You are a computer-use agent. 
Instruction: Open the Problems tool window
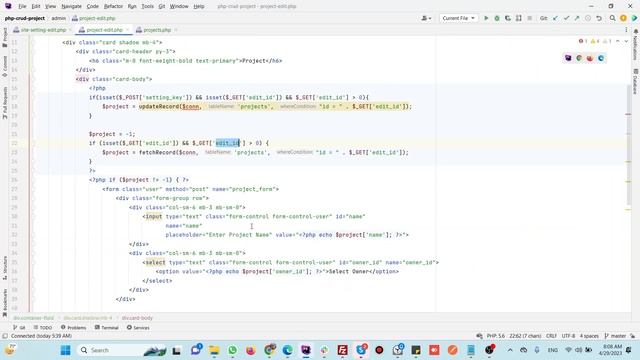(73, 327)
